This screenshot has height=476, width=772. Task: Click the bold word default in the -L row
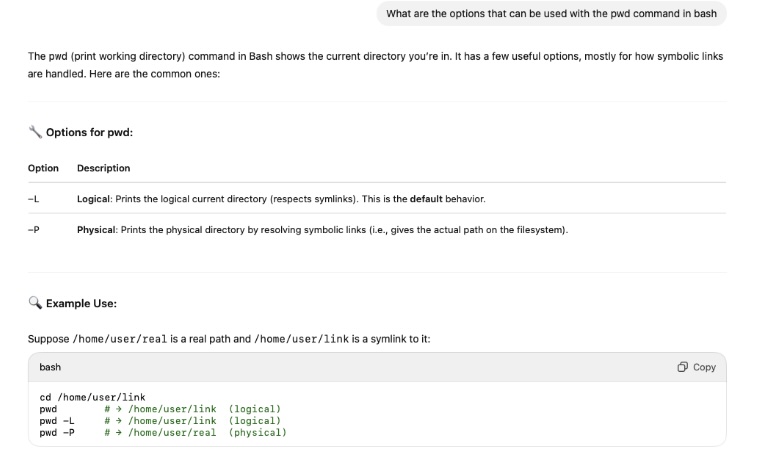tap(426, 199)
